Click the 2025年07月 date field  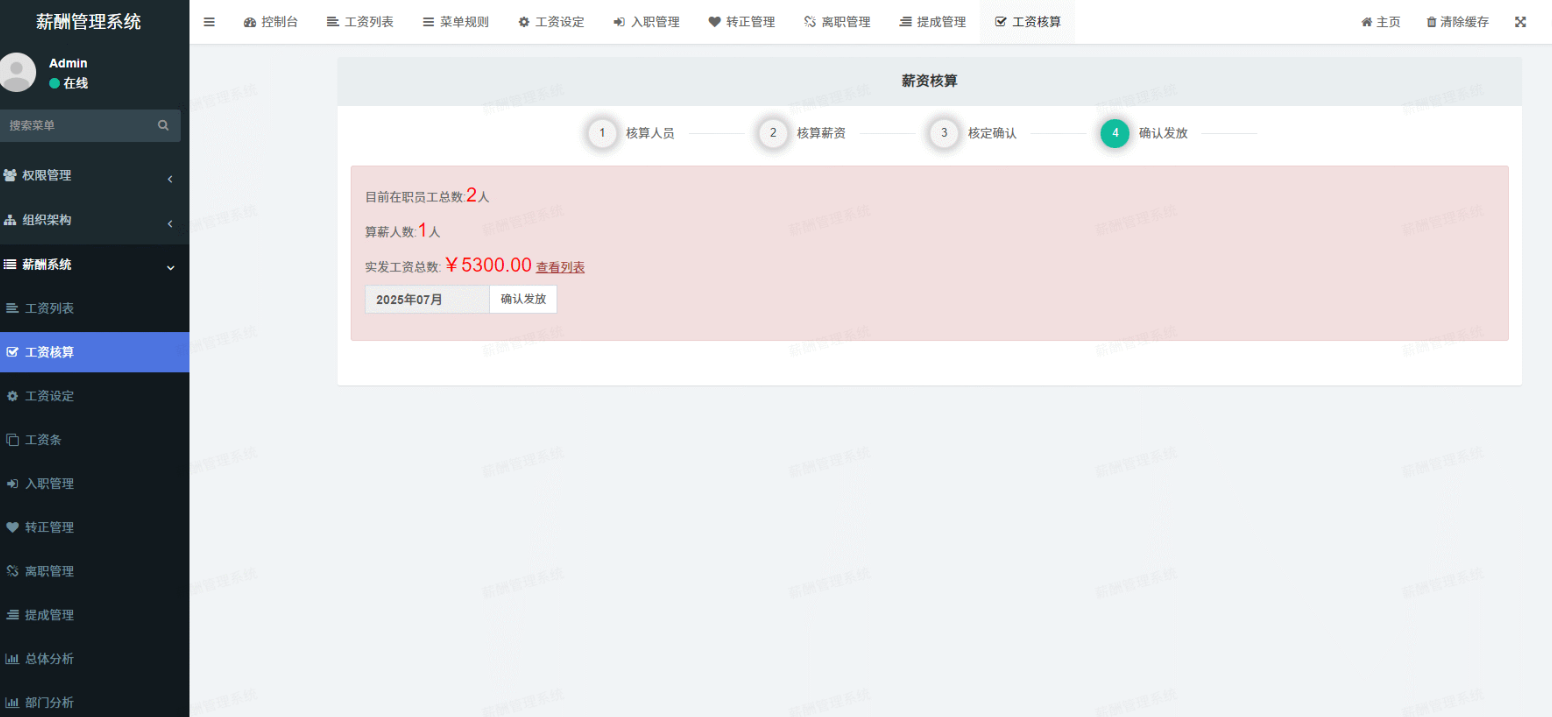point(427,299)
